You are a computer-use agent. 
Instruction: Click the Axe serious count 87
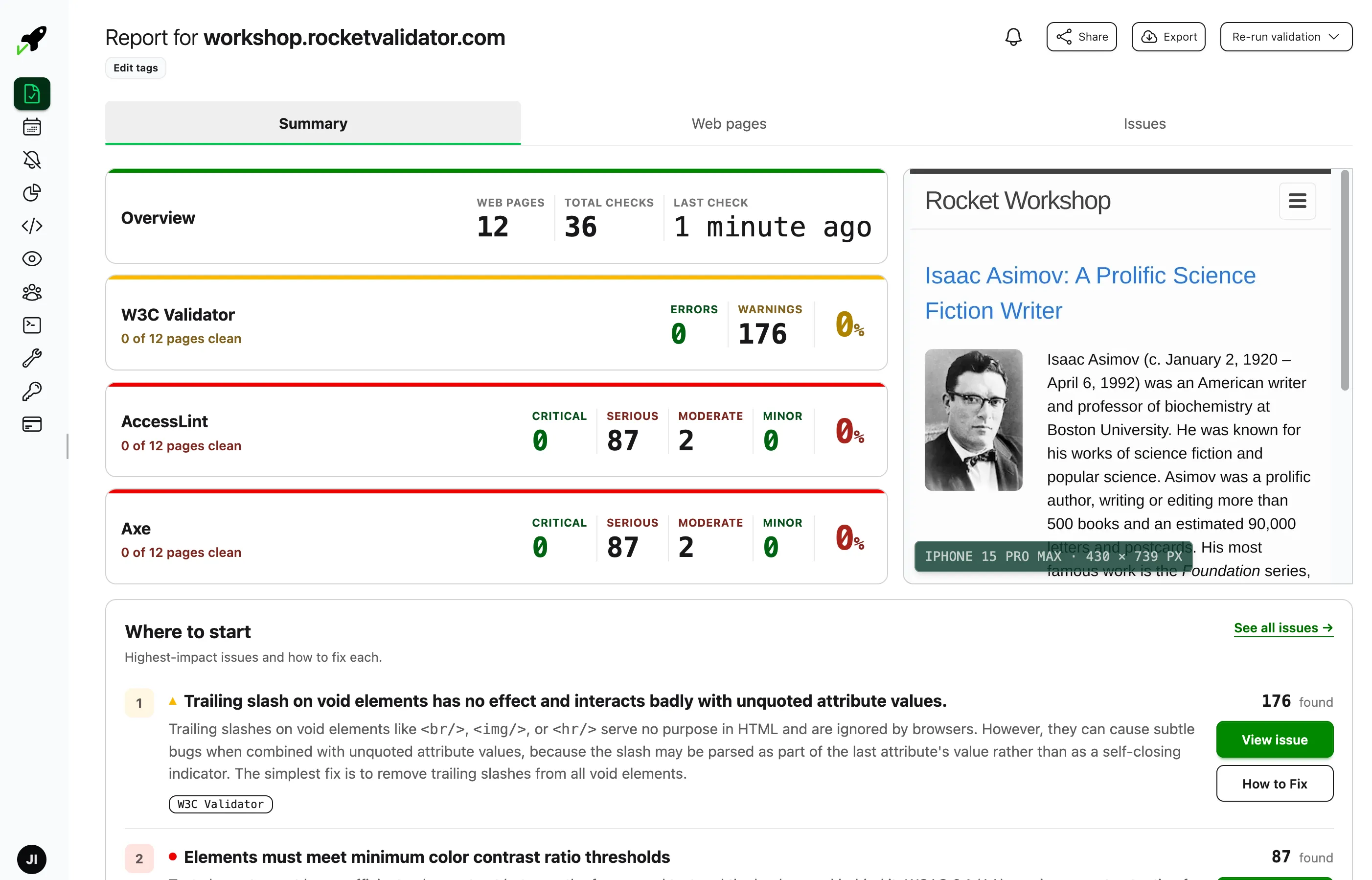622,547
